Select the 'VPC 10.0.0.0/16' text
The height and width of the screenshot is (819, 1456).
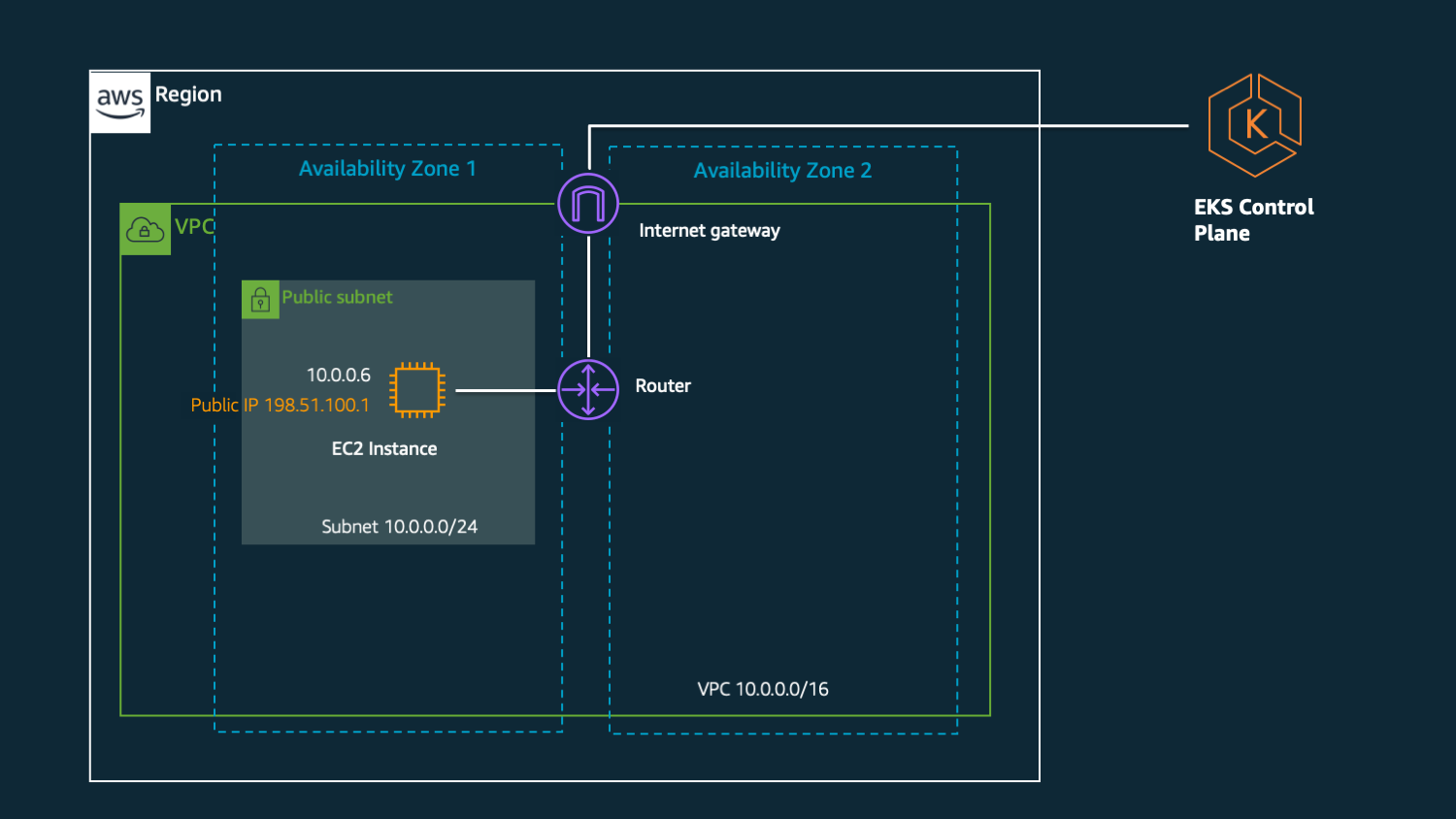pos(763,689)
